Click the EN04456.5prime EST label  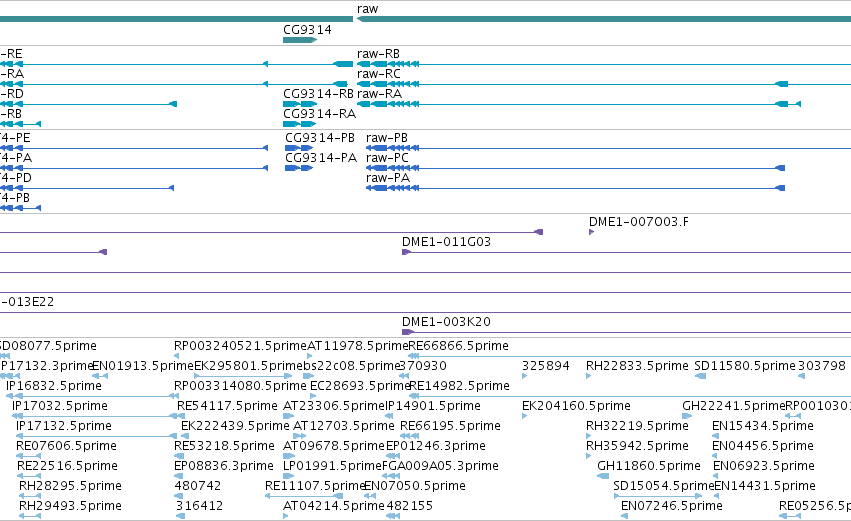tap(763, 446)
